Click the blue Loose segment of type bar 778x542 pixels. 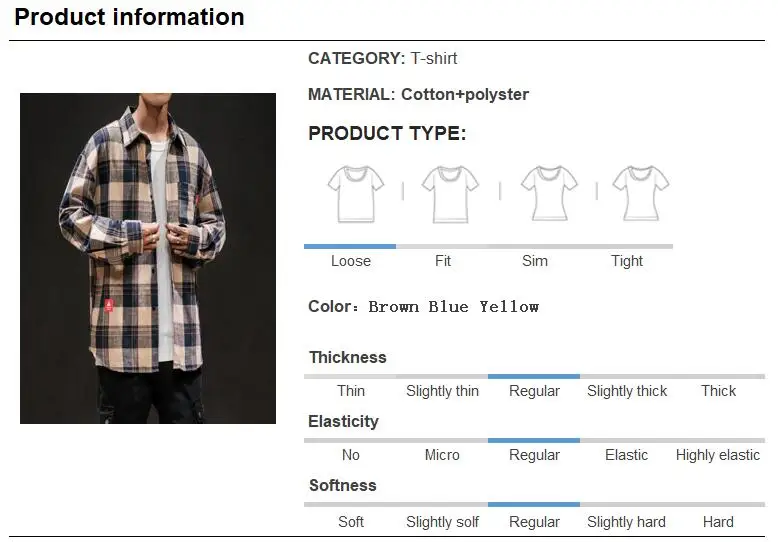pyautogui.click(x=350, y=246)
